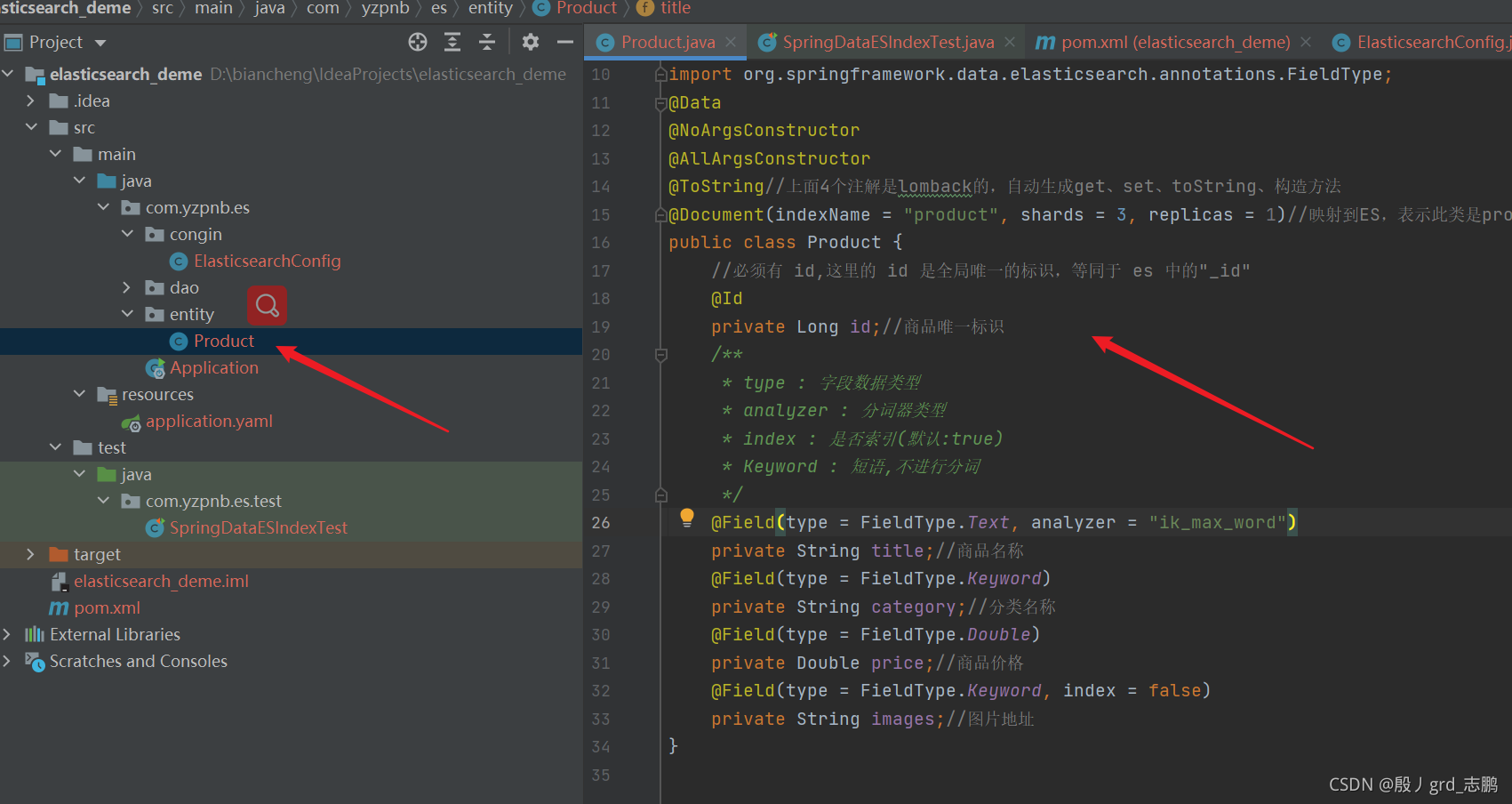Click 'private Long id' on line 19

tap(790, 326)
